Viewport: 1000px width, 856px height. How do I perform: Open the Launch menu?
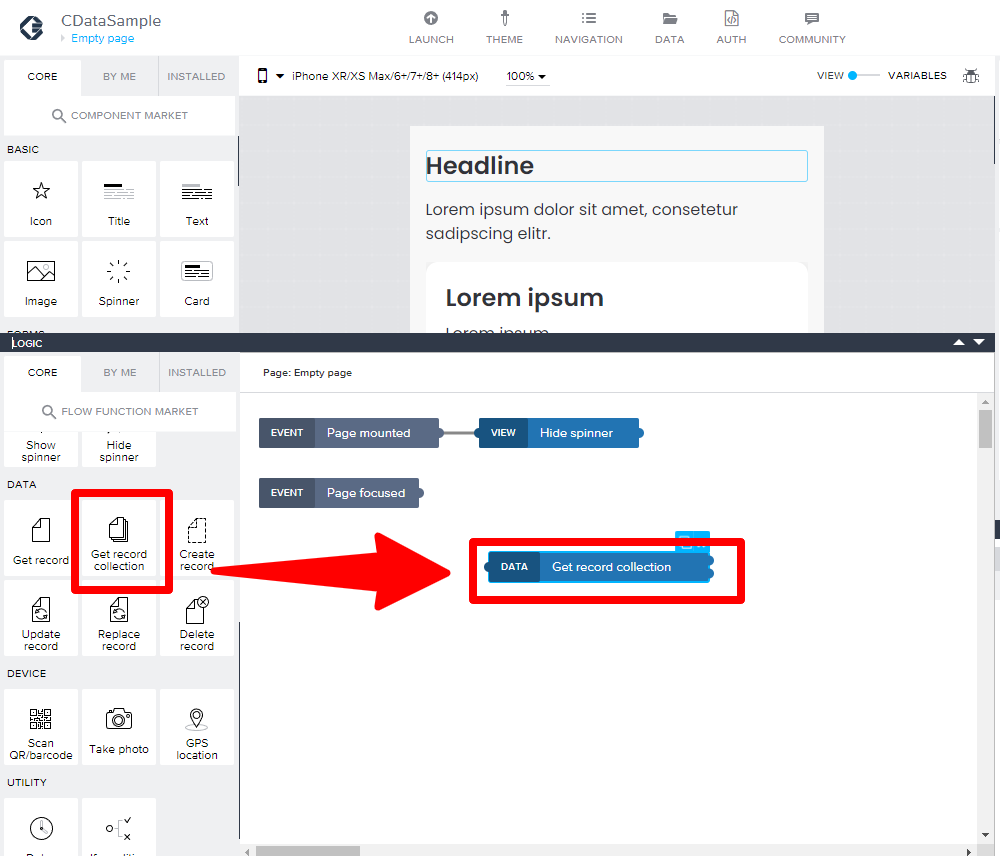(x=431, y=28)
